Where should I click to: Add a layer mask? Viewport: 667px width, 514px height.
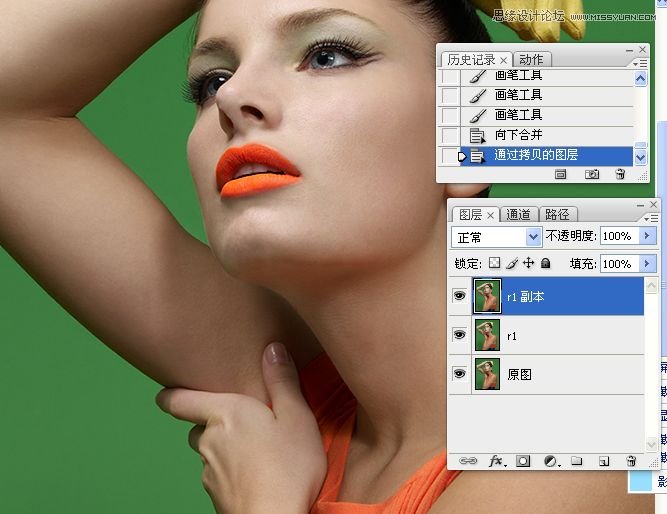[x=523, y=461]
